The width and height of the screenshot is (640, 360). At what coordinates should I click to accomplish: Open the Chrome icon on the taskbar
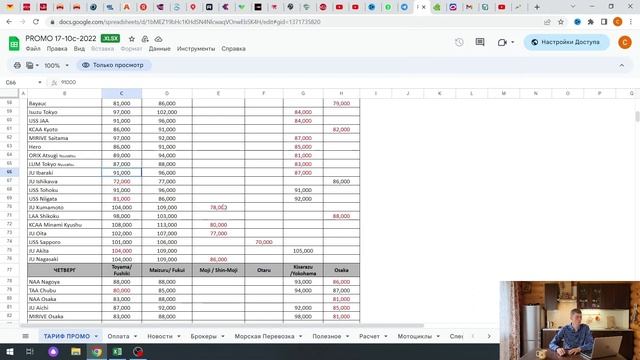pyautogui.click(x=96, y=351)
